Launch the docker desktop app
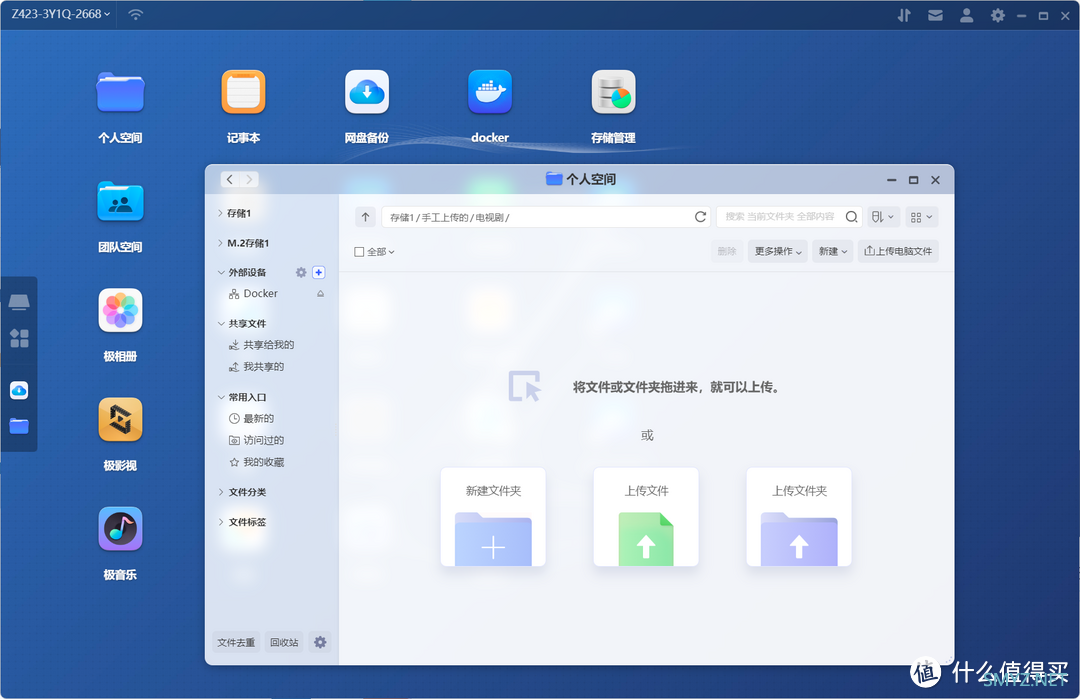This screenshot has width=1080, height=699. coord(490,92)
